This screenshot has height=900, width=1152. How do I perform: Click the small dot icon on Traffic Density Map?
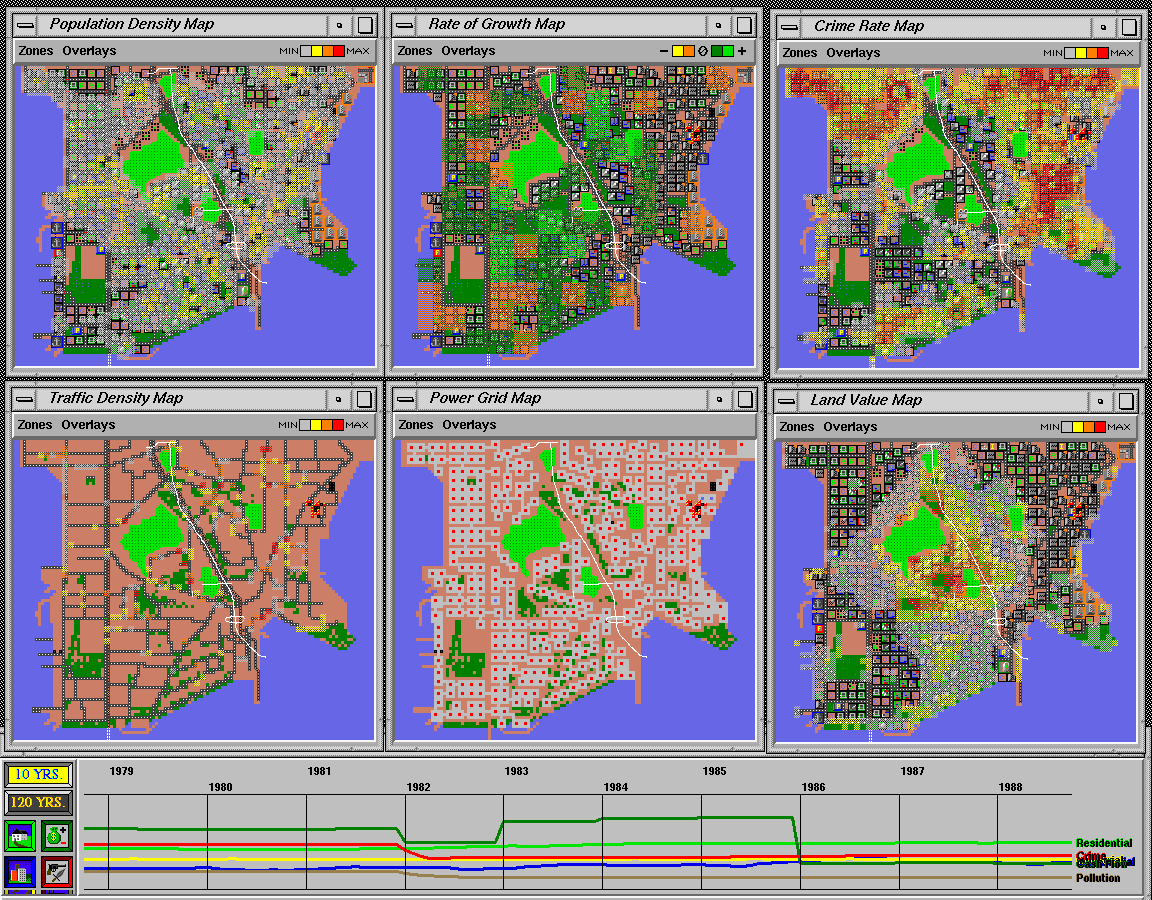338,399
